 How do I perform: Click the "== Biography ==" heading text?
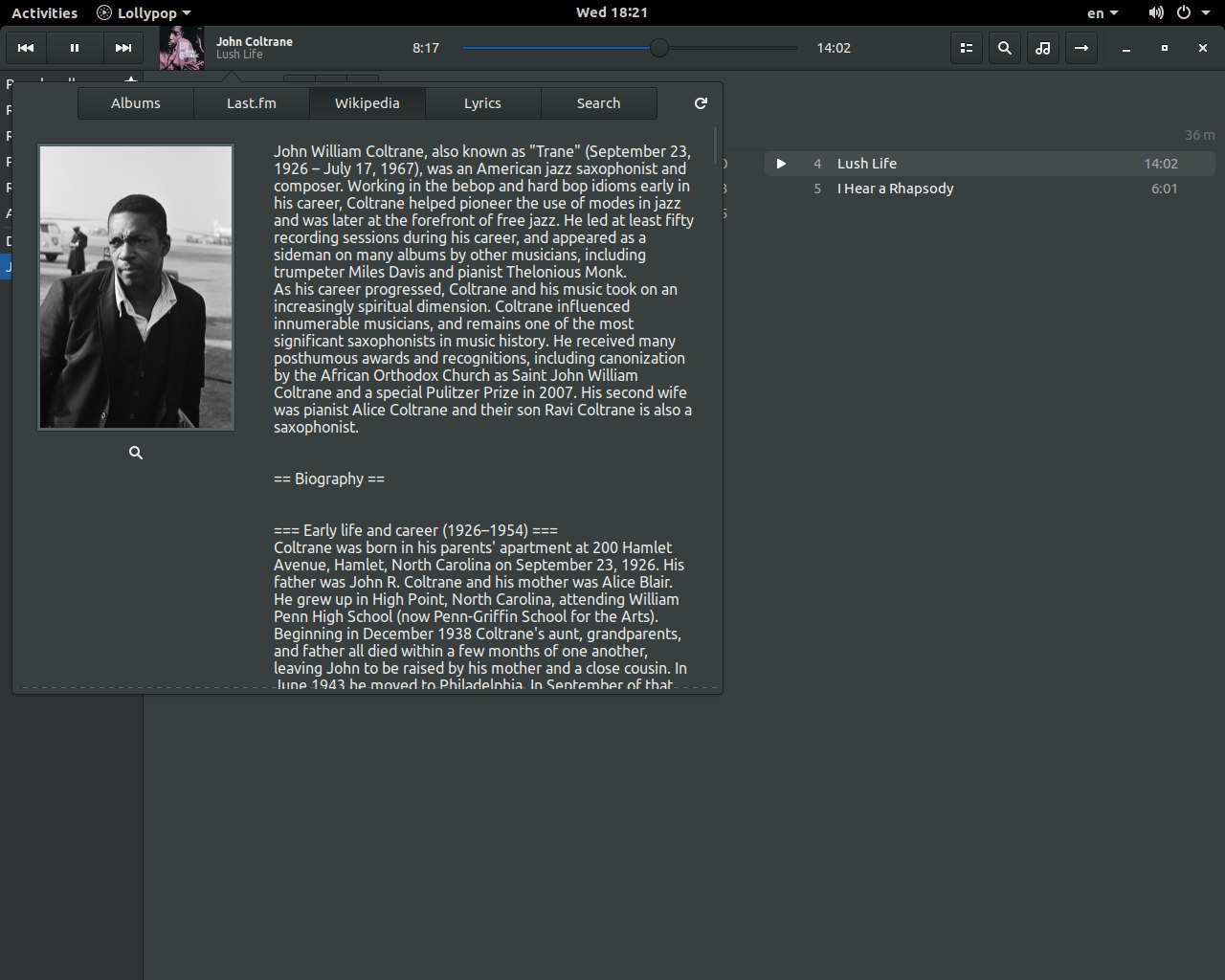click(x=329, y=479)
